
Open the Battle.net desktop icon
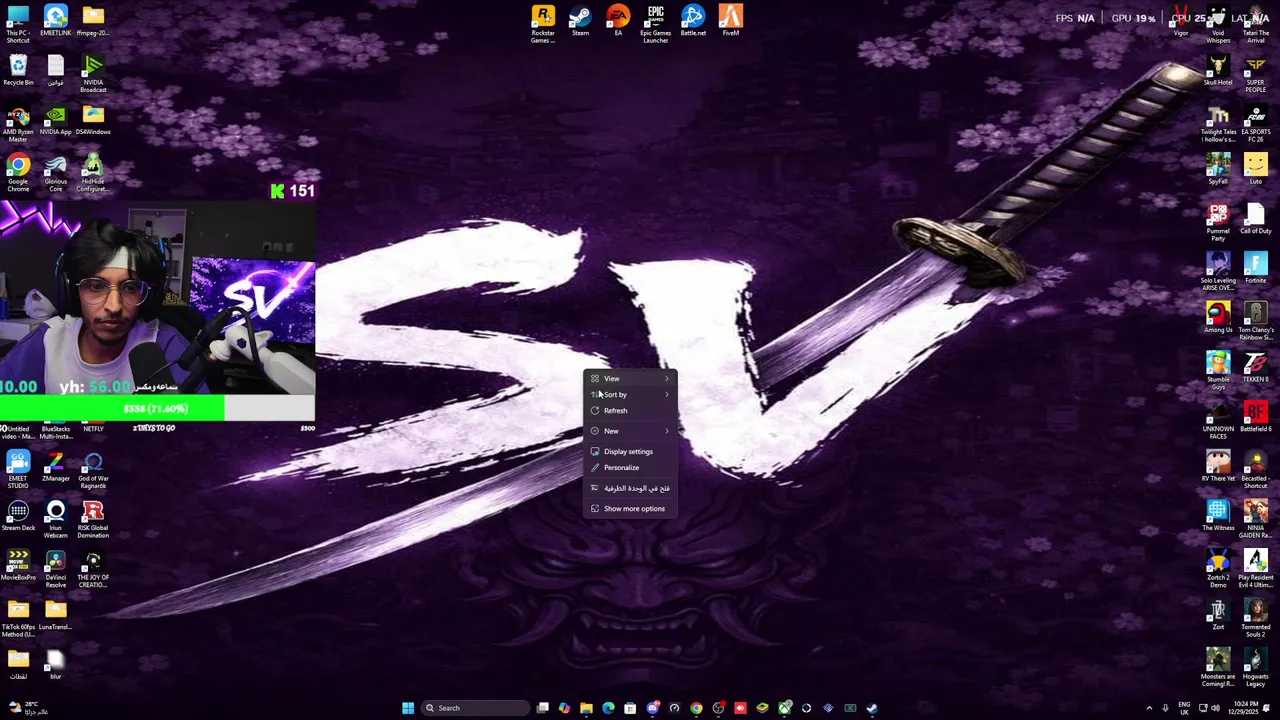pyautogui.click(x=693, y=21)
